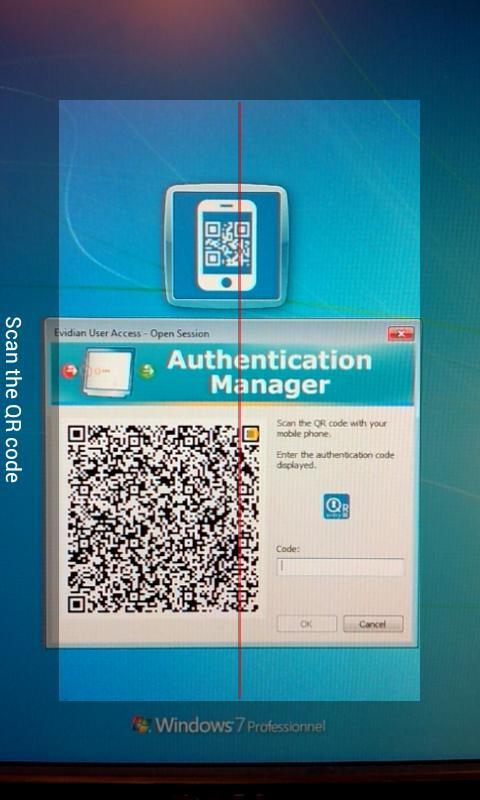Click the vertical 'Scan the QR code' label
The height and width of the screenshot is (800, 480).
pos(12,399)
